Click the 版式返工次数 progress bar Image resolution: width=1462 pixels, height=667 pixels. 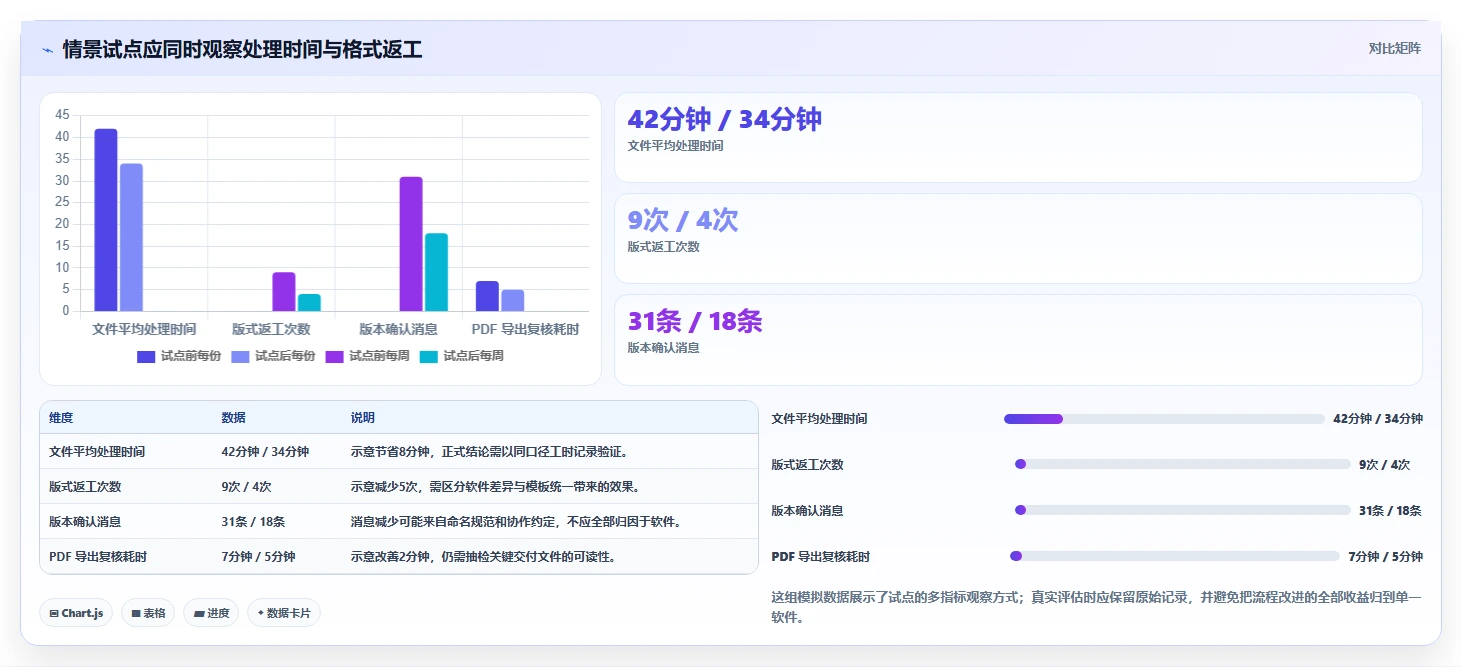tap(1183, 464)
